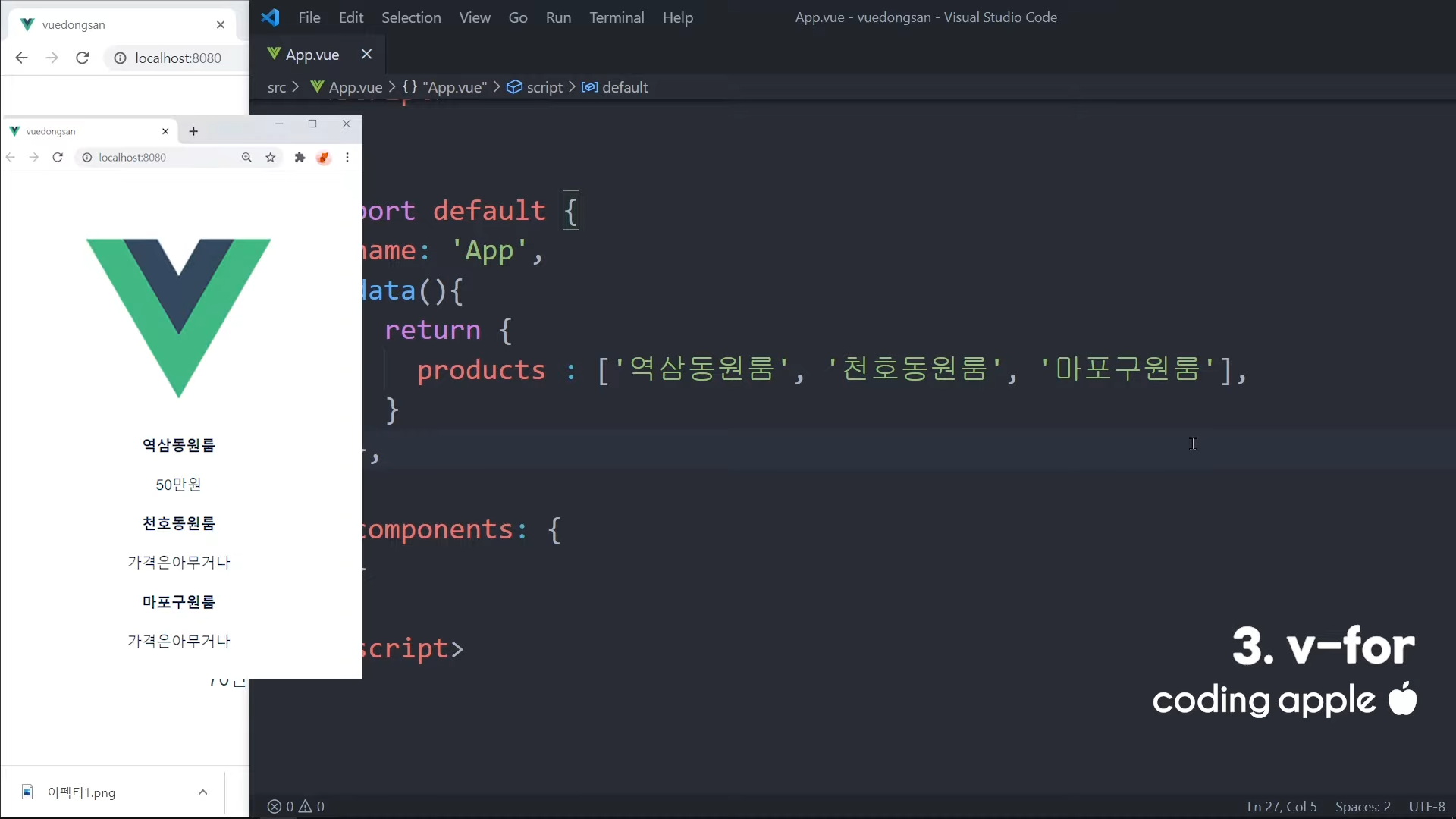Open the browser's three-dot menu
Image resolution: width=1456 pixels, height=819 pixels.
[347, 157]
